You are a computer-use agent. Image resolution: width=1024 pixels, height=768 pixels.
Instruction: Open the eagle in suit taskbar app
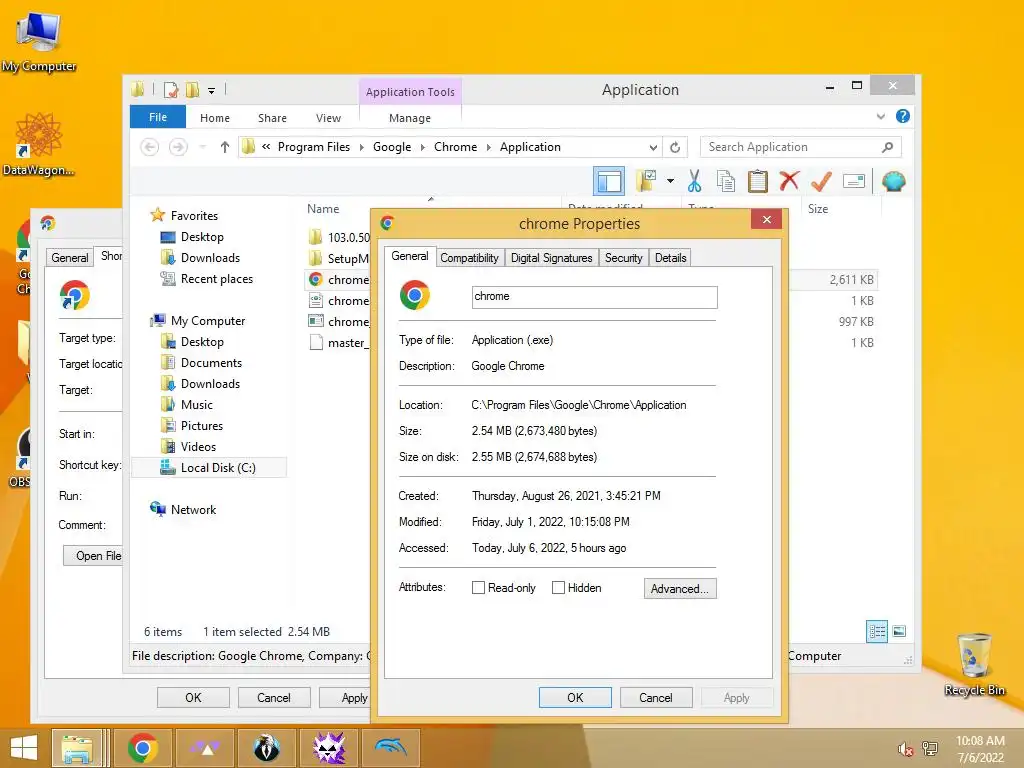click(x=266, y=748)
